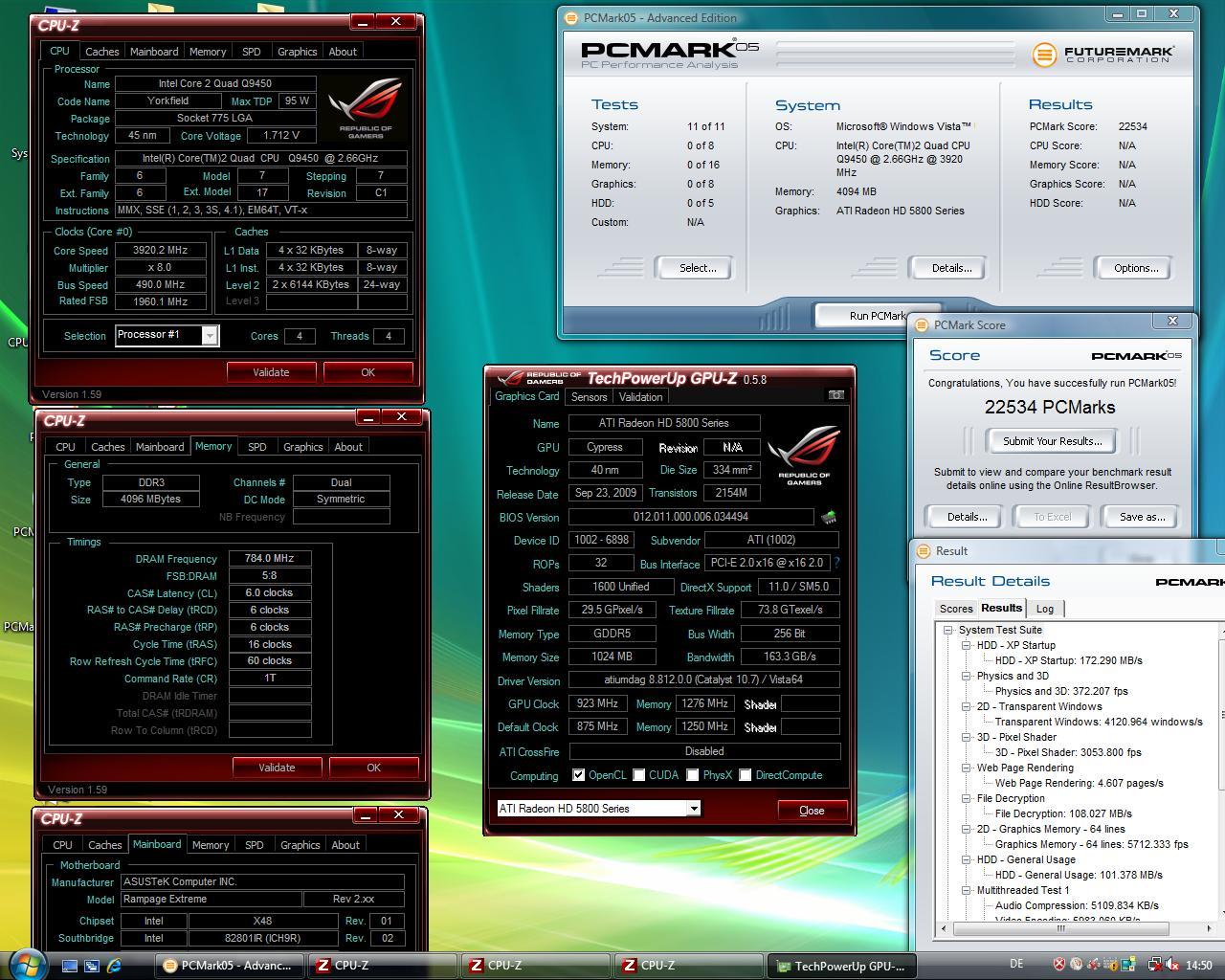Click the BIOS save chip icon in GPU-Z
Screen dimensions: 1225x980
pos(828,517)
